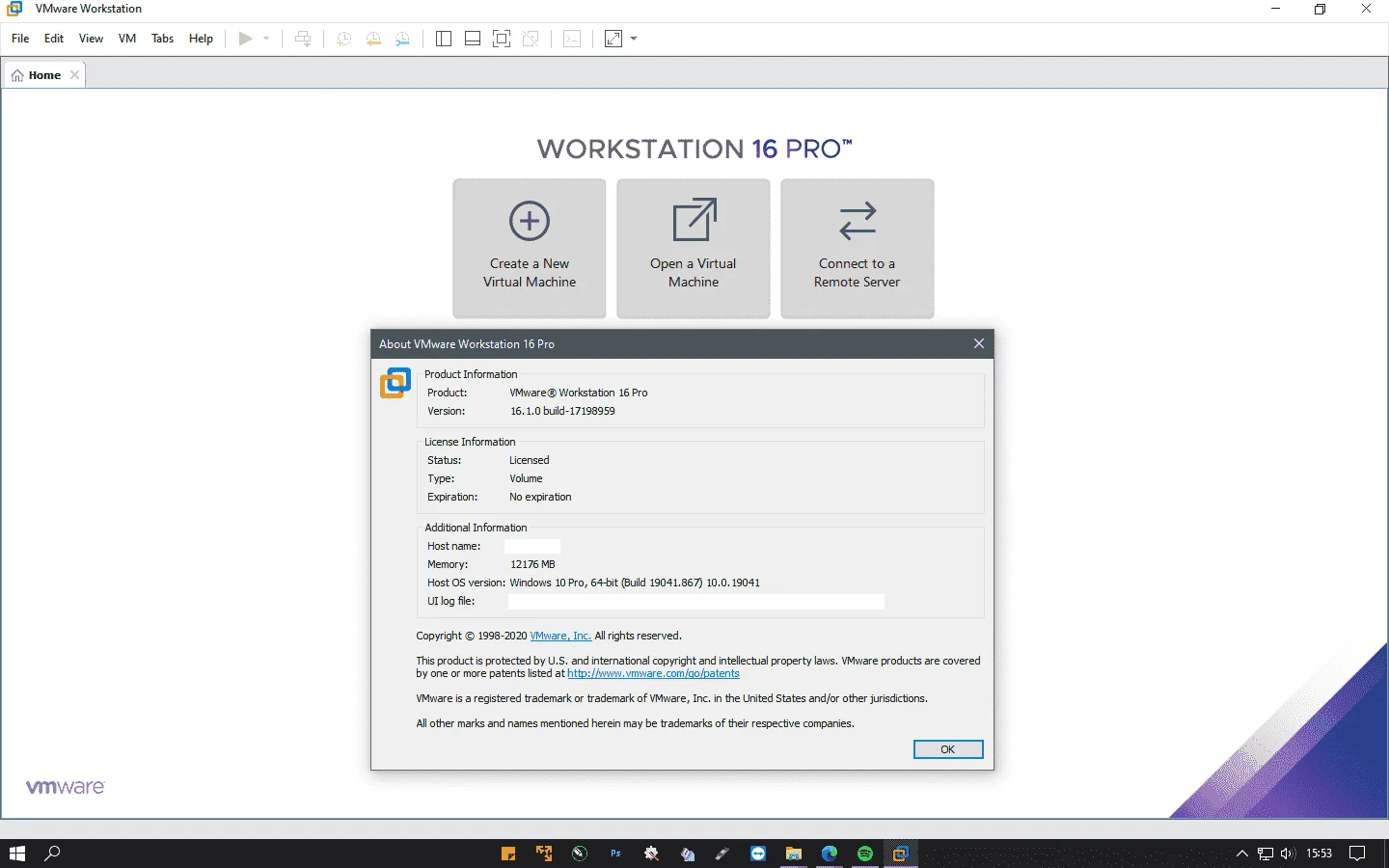This screenshot has width=1389, height=868.
Task: Close the Home tab
Action: 75,75
